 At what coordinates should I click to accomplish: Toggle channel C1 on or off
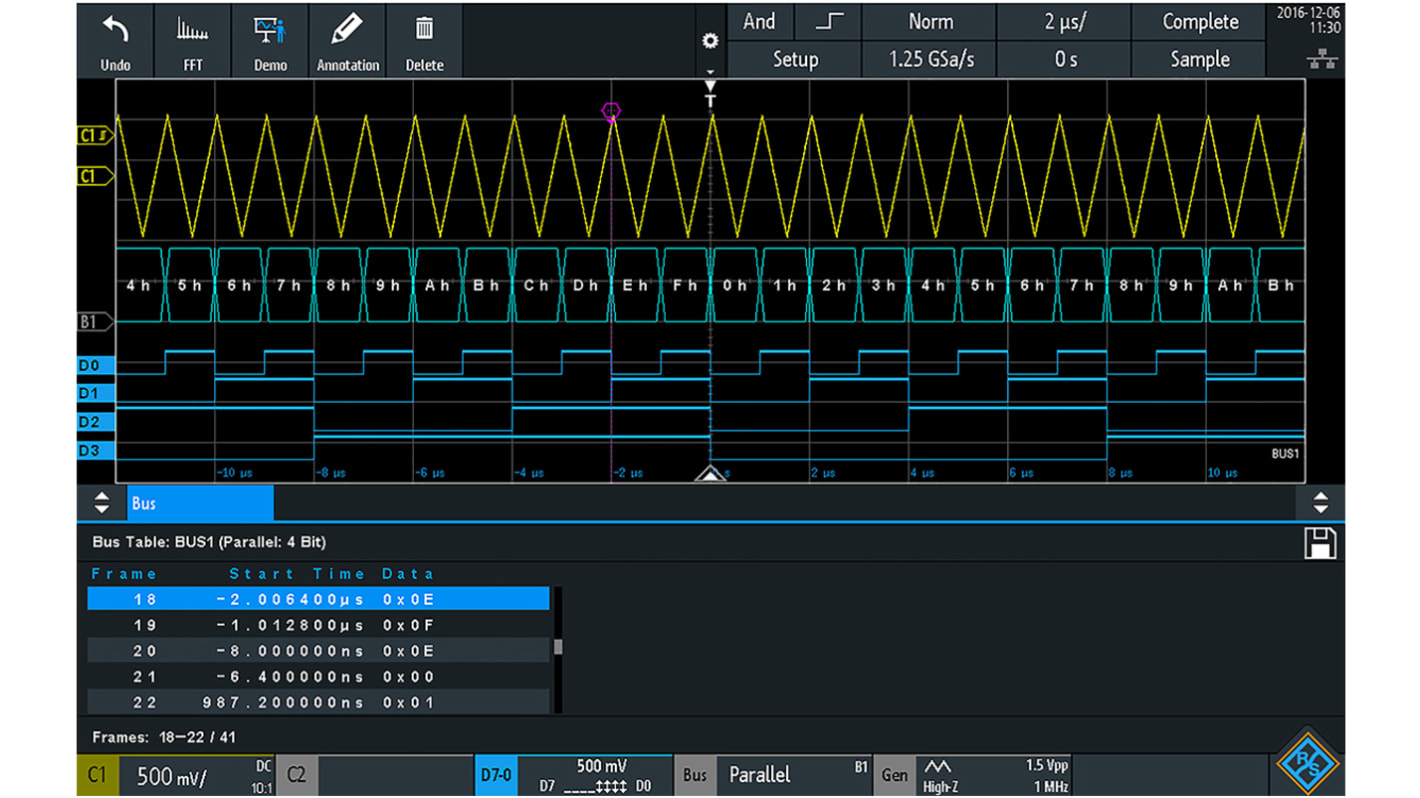tap(96, 775)
